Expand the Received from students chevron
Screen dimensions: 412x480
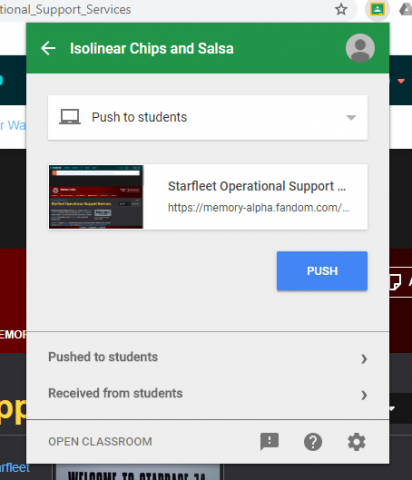[x=364, y=395]
